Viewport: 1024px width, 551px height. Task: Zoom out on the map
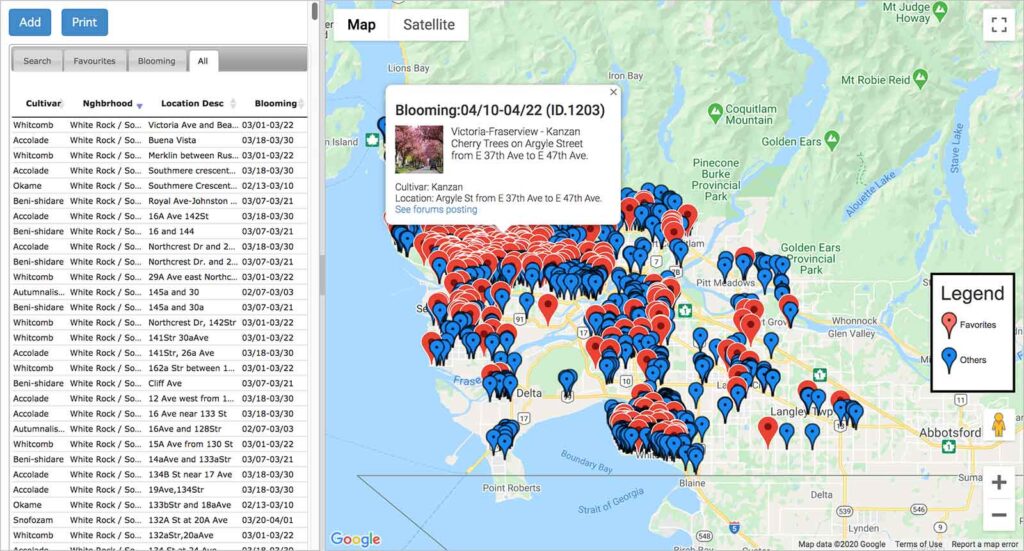[x=997, y=515]
